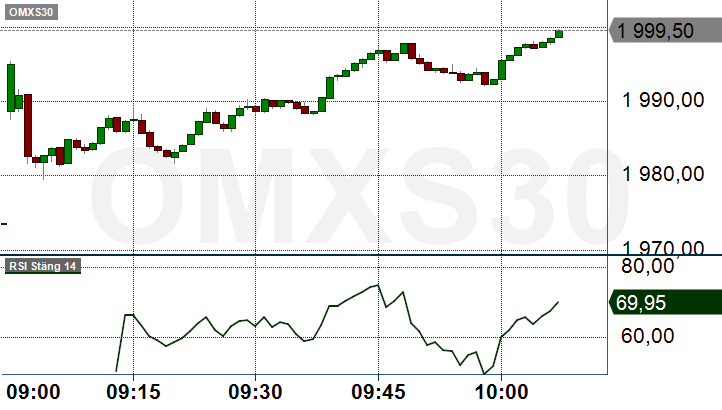Image resolution: width=722 pixels, height=410 pixels.
Task: Select the 1 980,00 price axis label
Action: (x=663, y=174)
